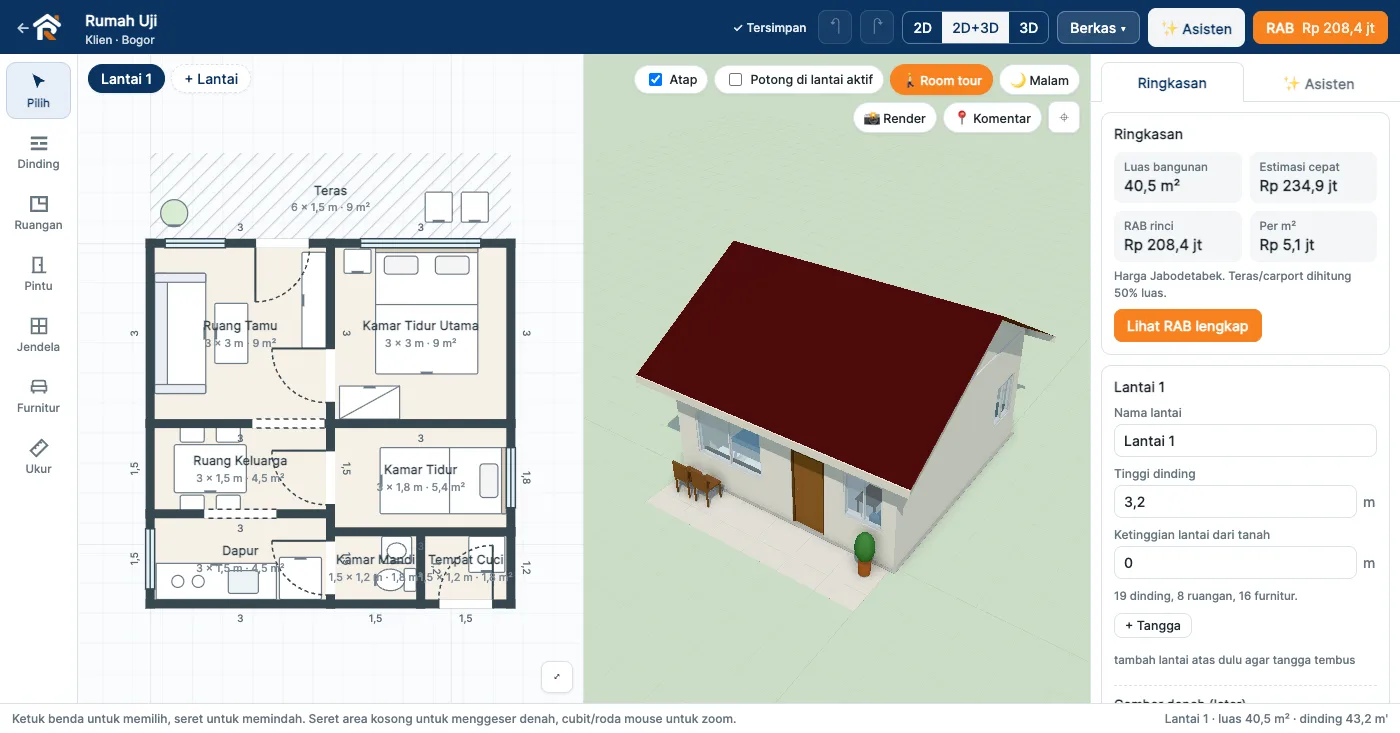The height and width of the screenshot is (733, 1400).
Task: Edit Ketinggian lantai dari tanah value
Action: [1235, 563]
